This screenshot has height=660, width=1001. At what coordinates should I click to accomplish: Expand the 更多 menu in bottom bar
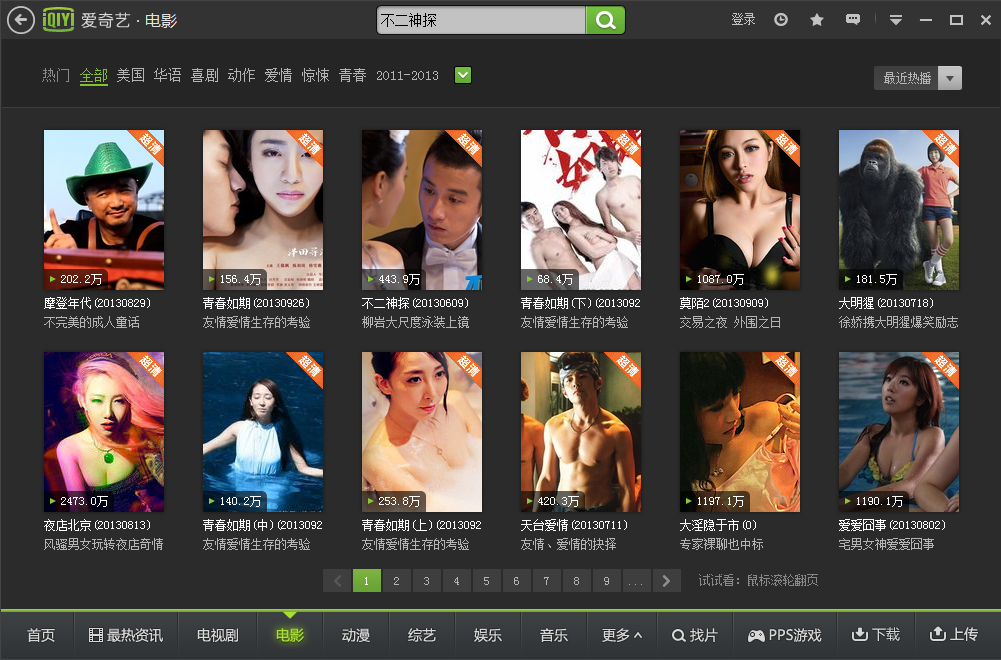(x=621, y=635)
